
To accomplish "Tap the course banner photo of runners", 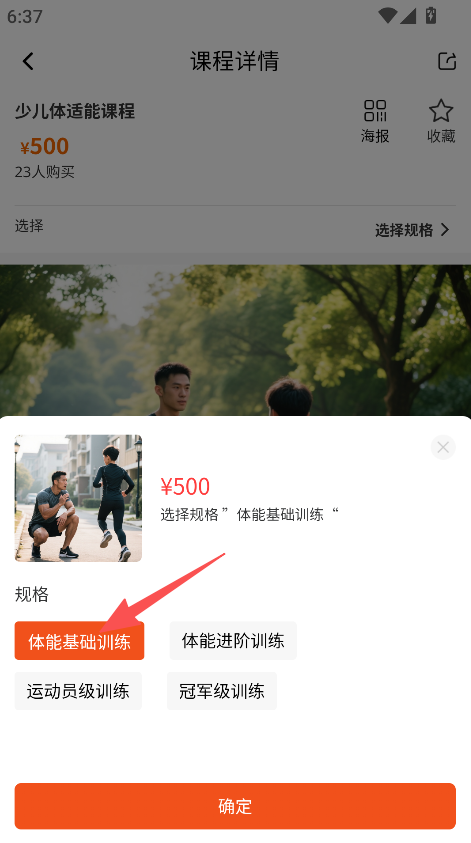I will pos(236,340).
